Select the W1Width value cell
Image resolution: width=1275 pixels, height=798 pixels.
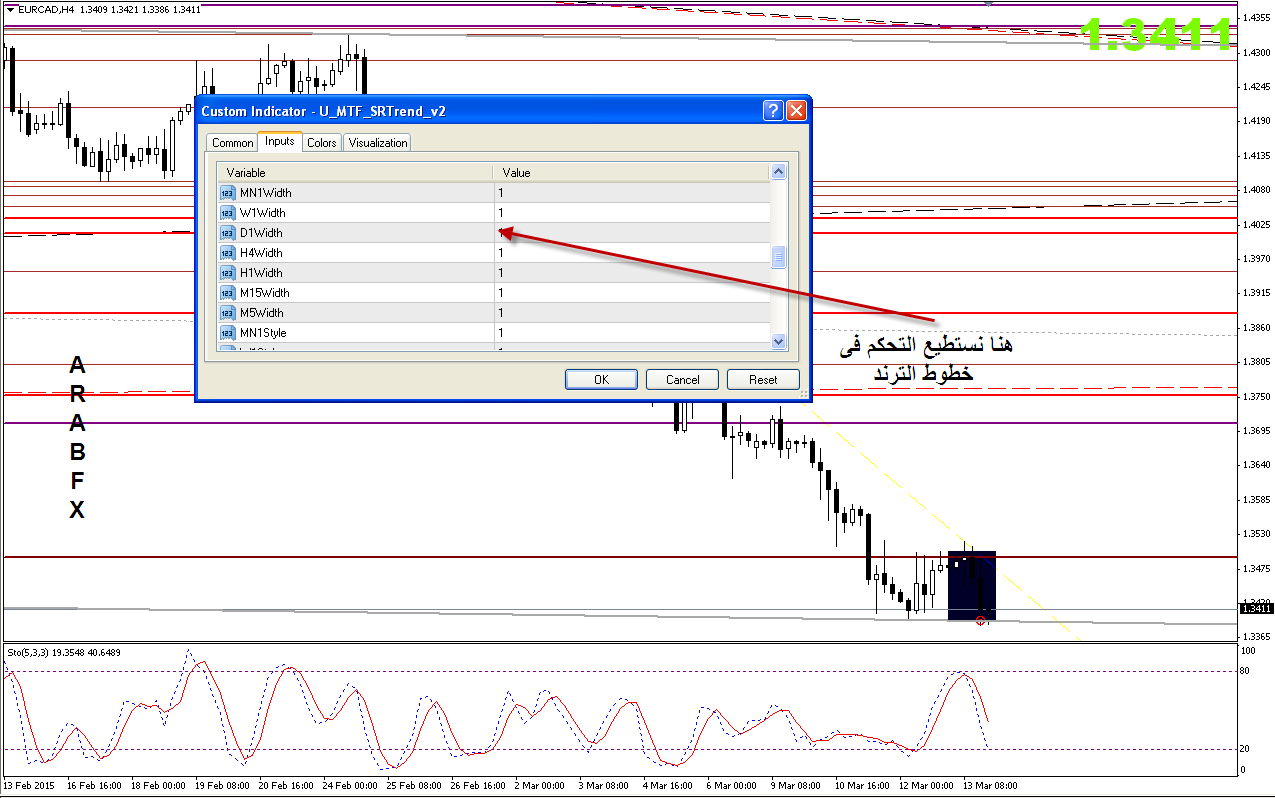pyautogui.click(x=633, y=212)
